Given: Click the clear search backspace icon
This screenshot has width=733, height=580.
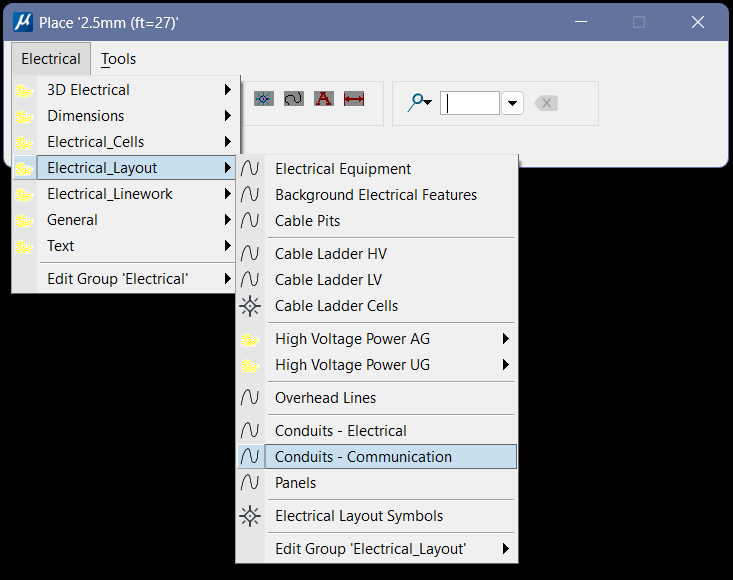Looking at the screenshot, I should tap(545, 103).
